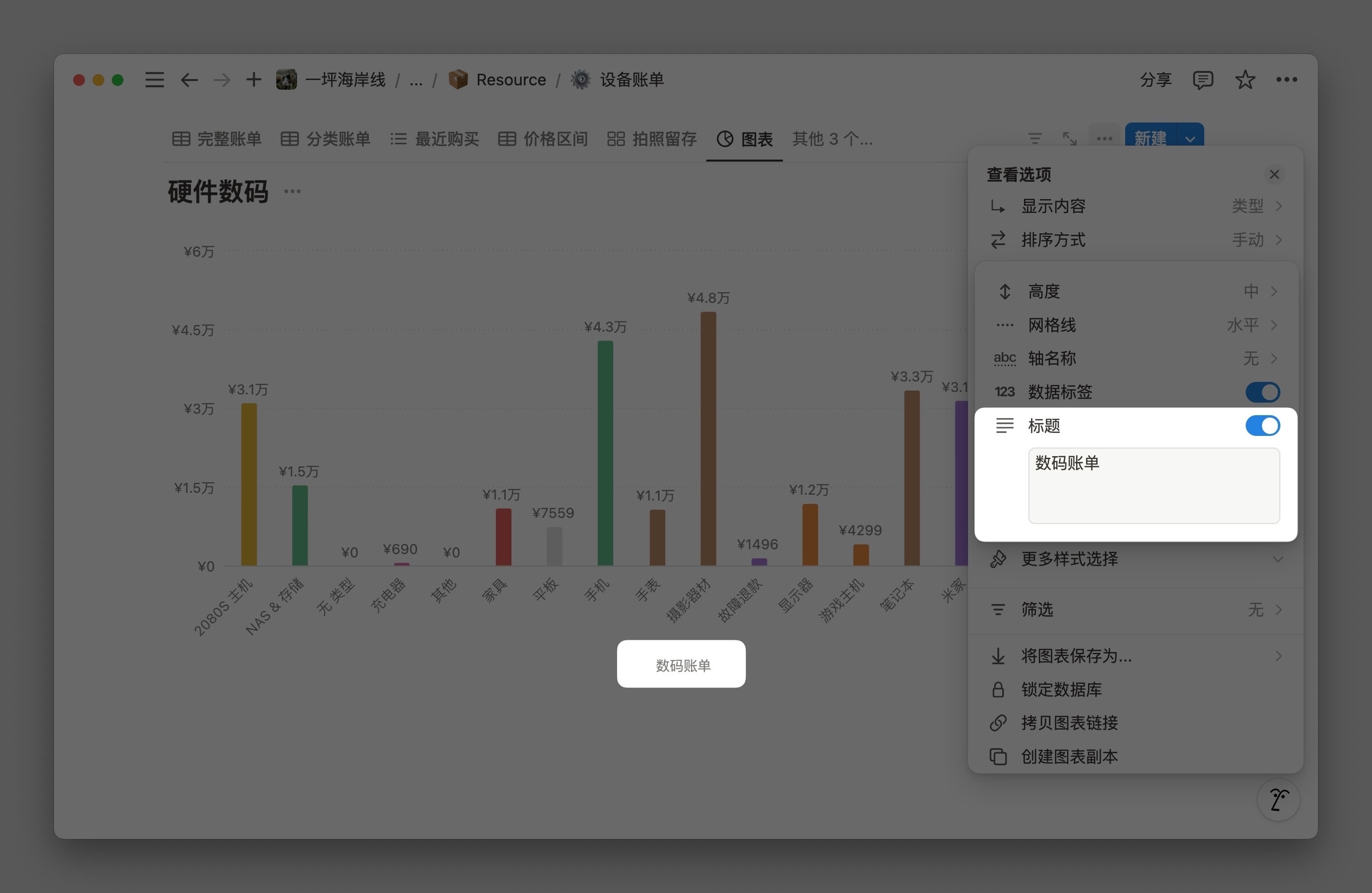Favorite this page with the star icon

[1245, 80]
